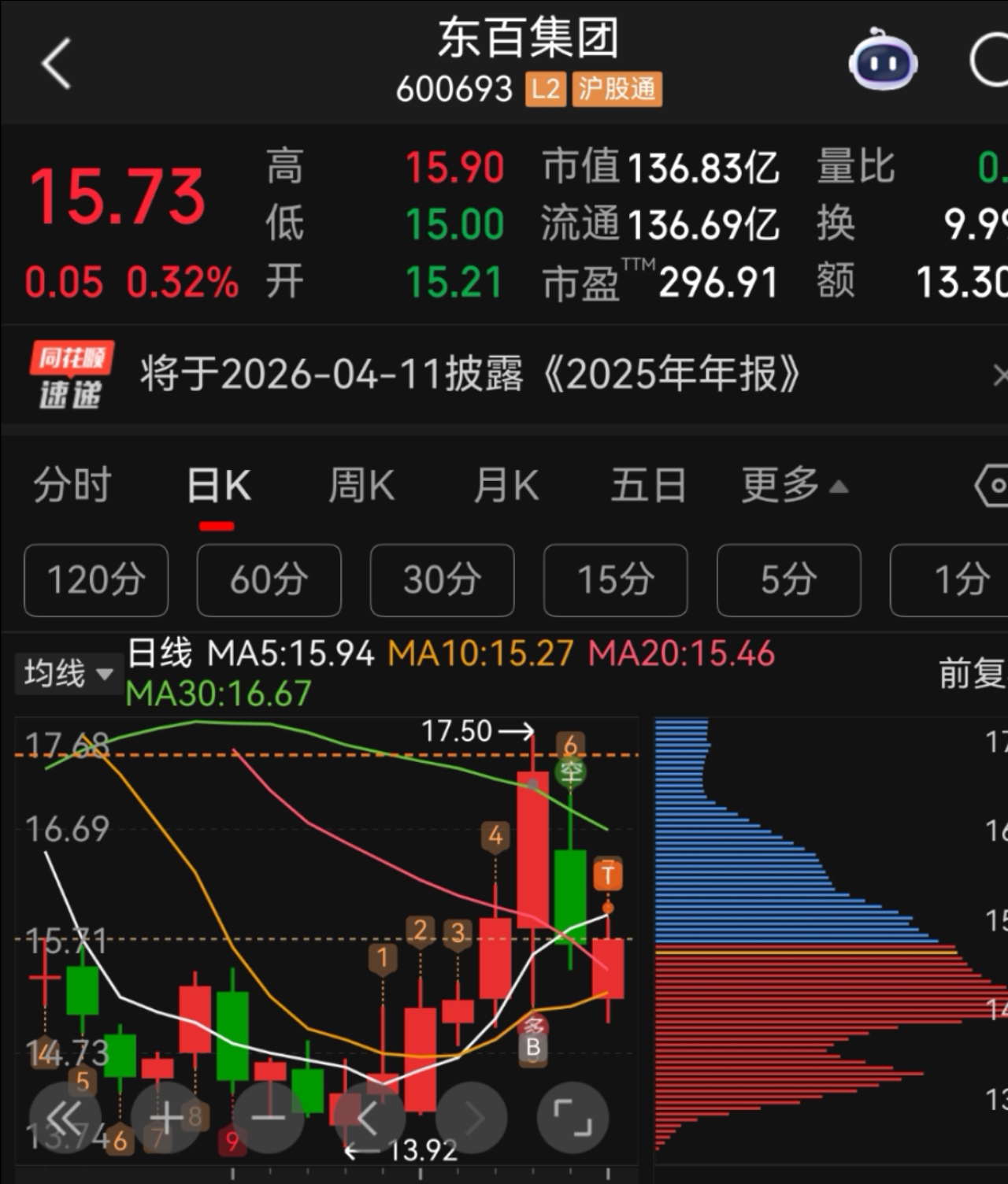The image size is (1008, 1184).
Task: Tap the MA5:15.94 label
Action: [x=291, y=654]
